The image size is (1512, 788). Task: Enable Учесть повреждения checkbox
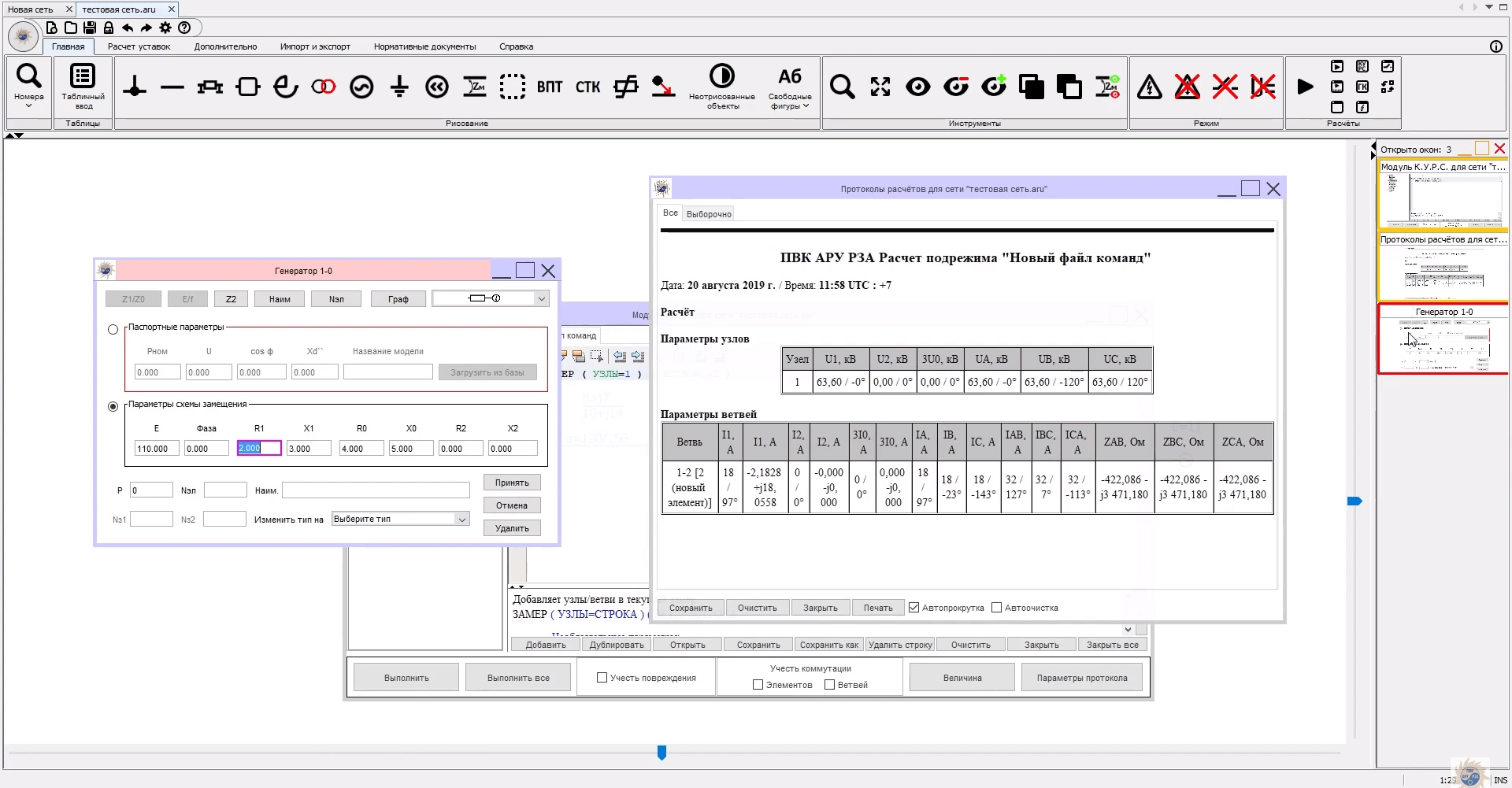tap(602, 678)
